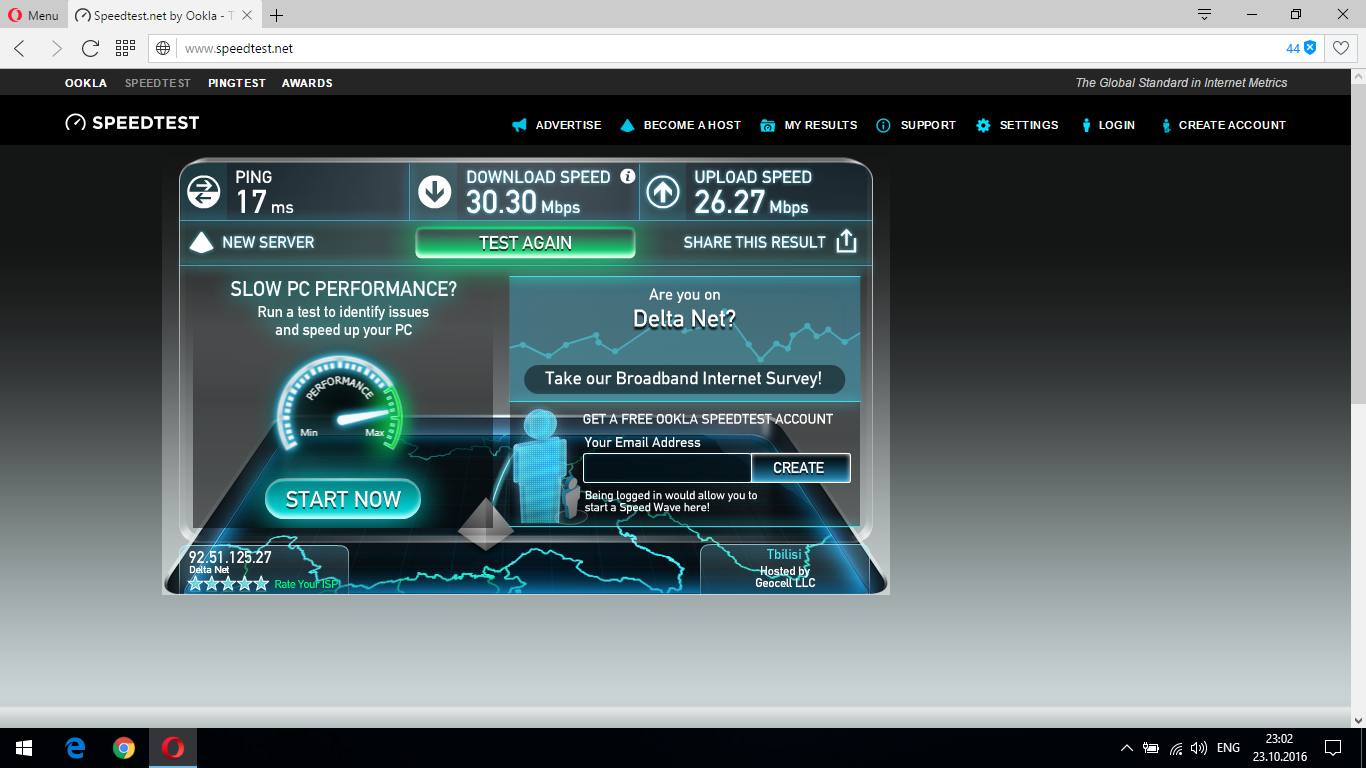
Task: Click Take our Broadband Internet Survey
Action: [x=684, y=379]
